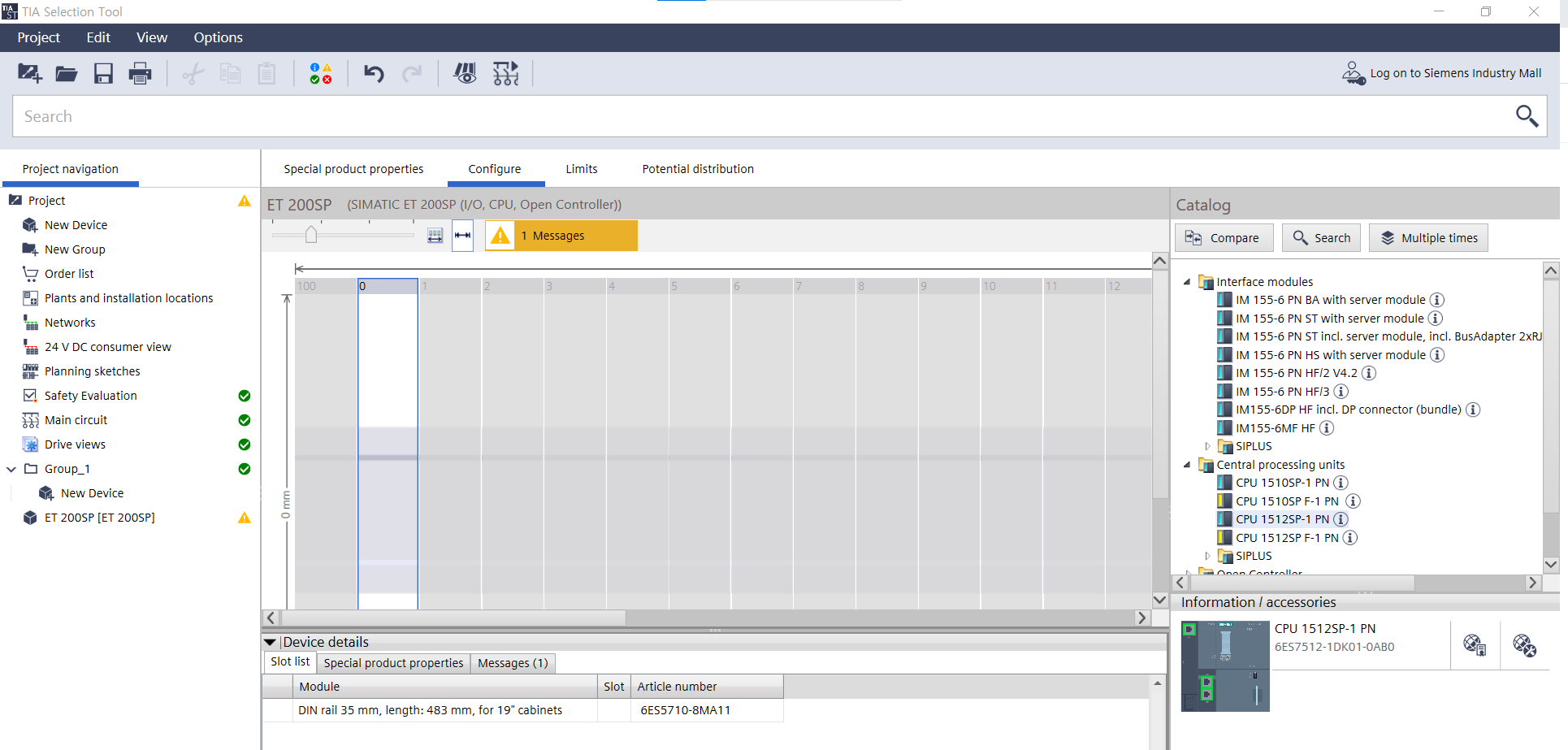This screenshot has height=750, width=1568.
Task: Select Order list in project navigation
Action: pyautogui.click(x=69, y=274)
